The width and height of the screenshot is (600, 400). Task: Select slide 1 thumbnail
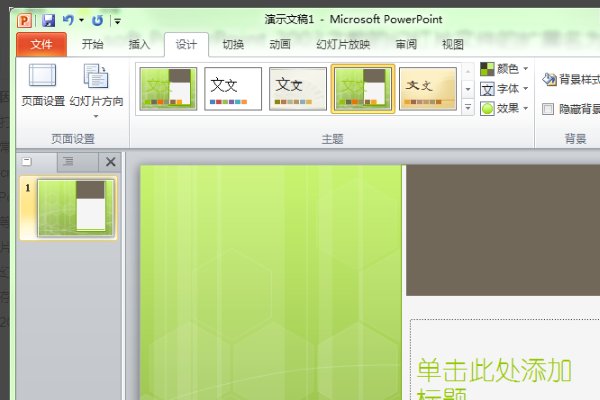click(x=76, y=207)
